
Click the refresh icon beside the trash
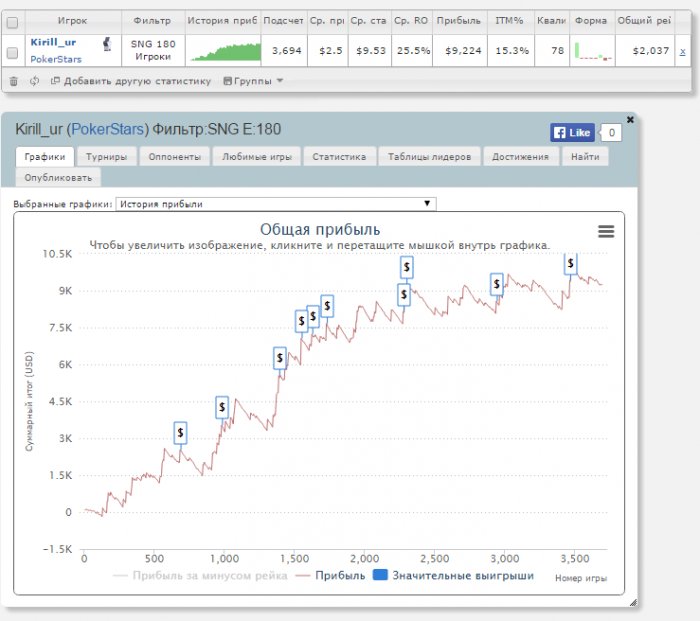(35, 81)
